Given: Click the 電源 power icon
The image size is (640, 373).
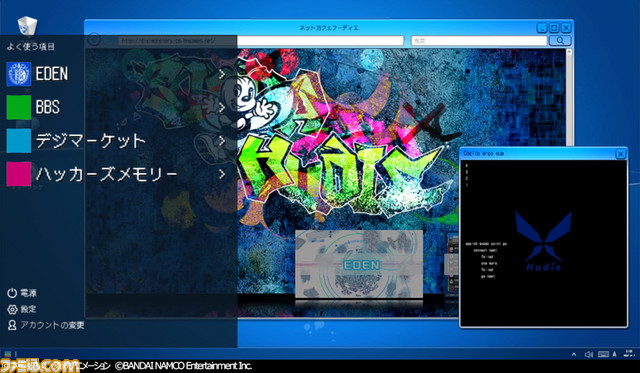Looking at the screenshot, I should click(x=12, y=293).
